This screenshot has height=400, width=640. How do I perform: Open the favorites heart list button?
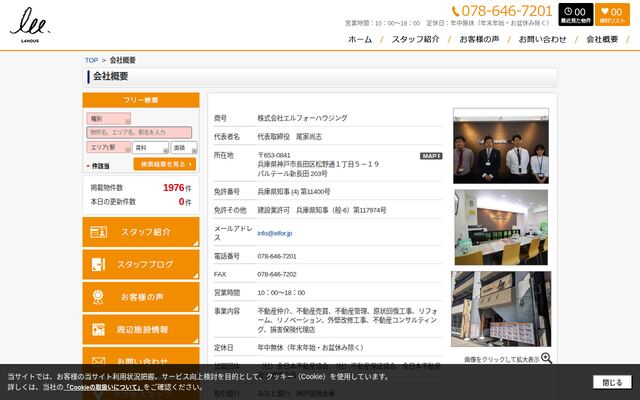pos(612,14)
